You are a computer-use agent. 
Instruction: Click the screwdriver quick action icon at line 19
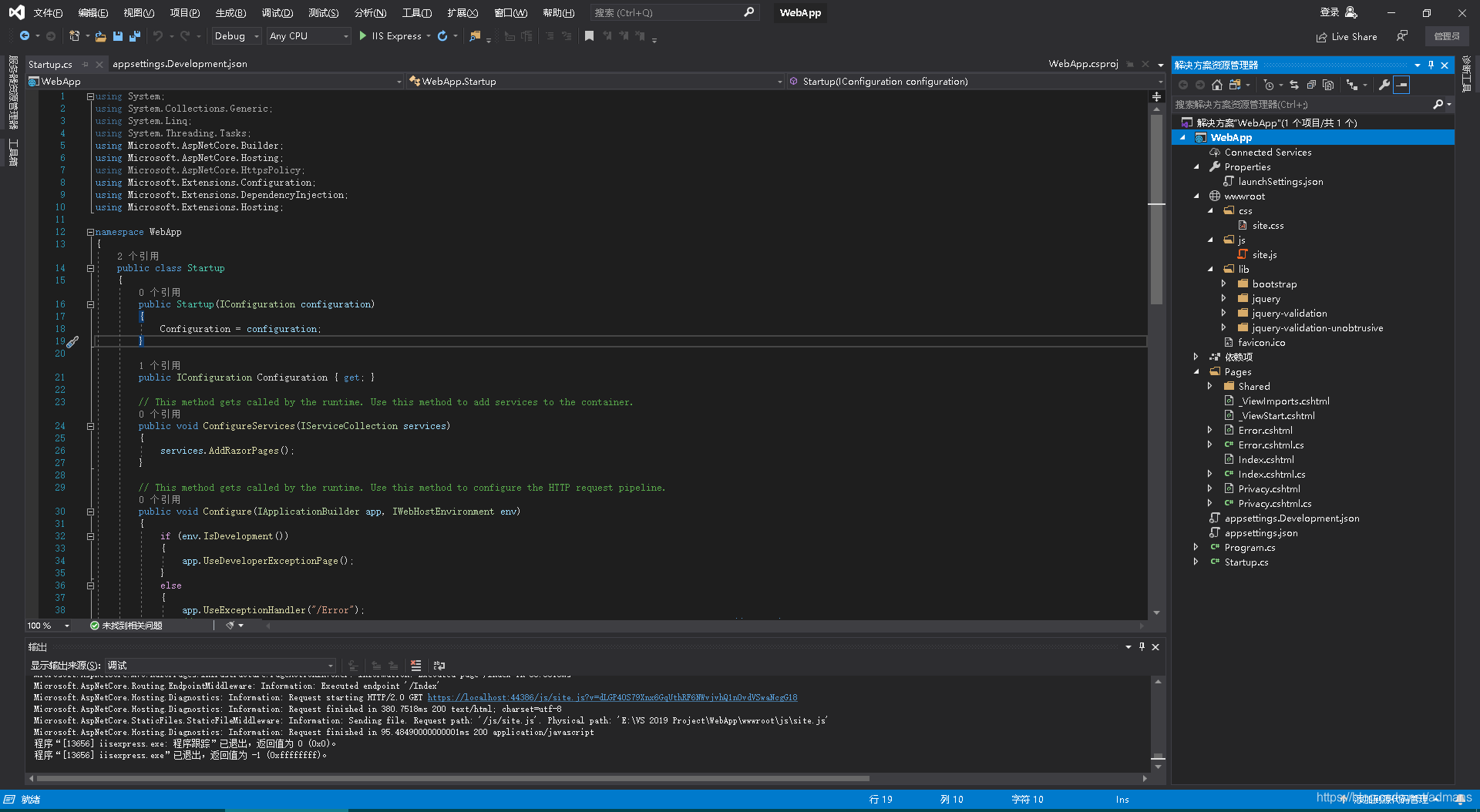pos(72,342)
